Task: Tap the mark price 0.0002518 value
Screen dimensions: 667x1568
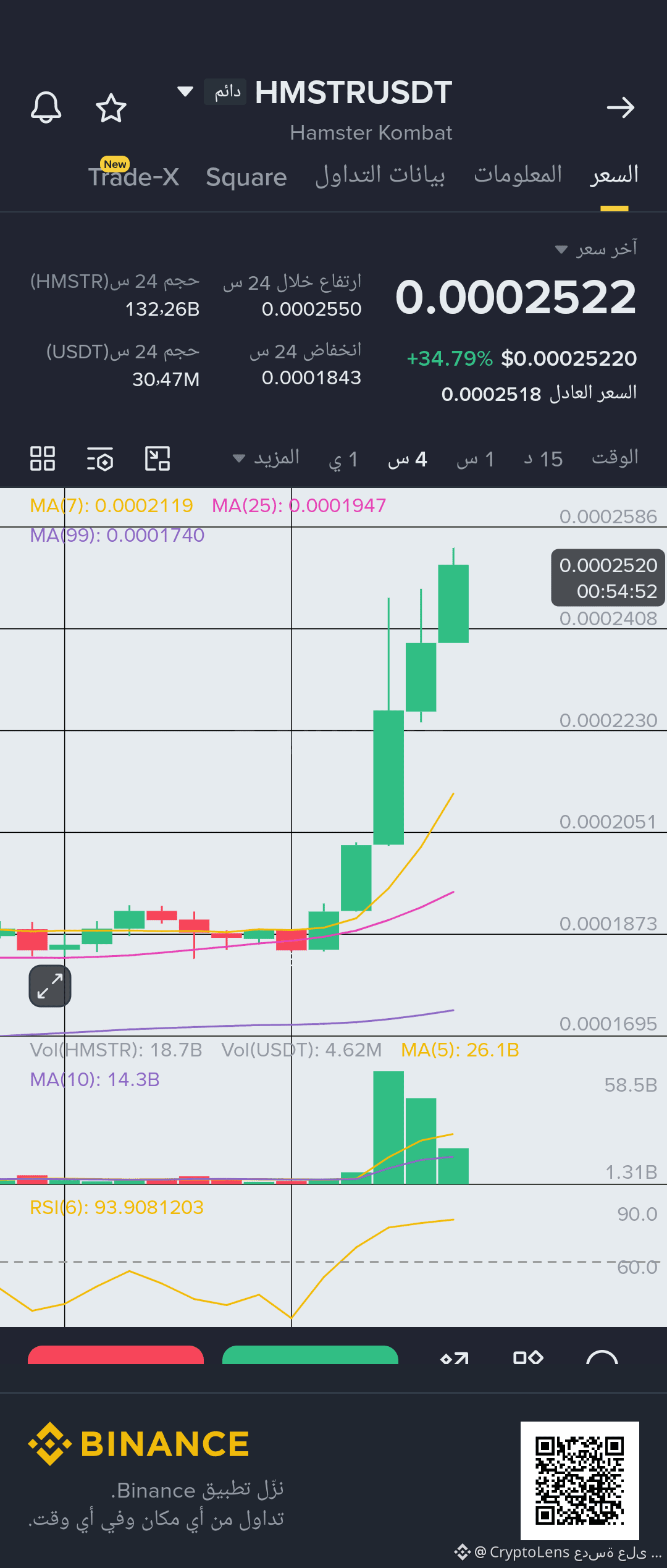Action: coord(491,394)
